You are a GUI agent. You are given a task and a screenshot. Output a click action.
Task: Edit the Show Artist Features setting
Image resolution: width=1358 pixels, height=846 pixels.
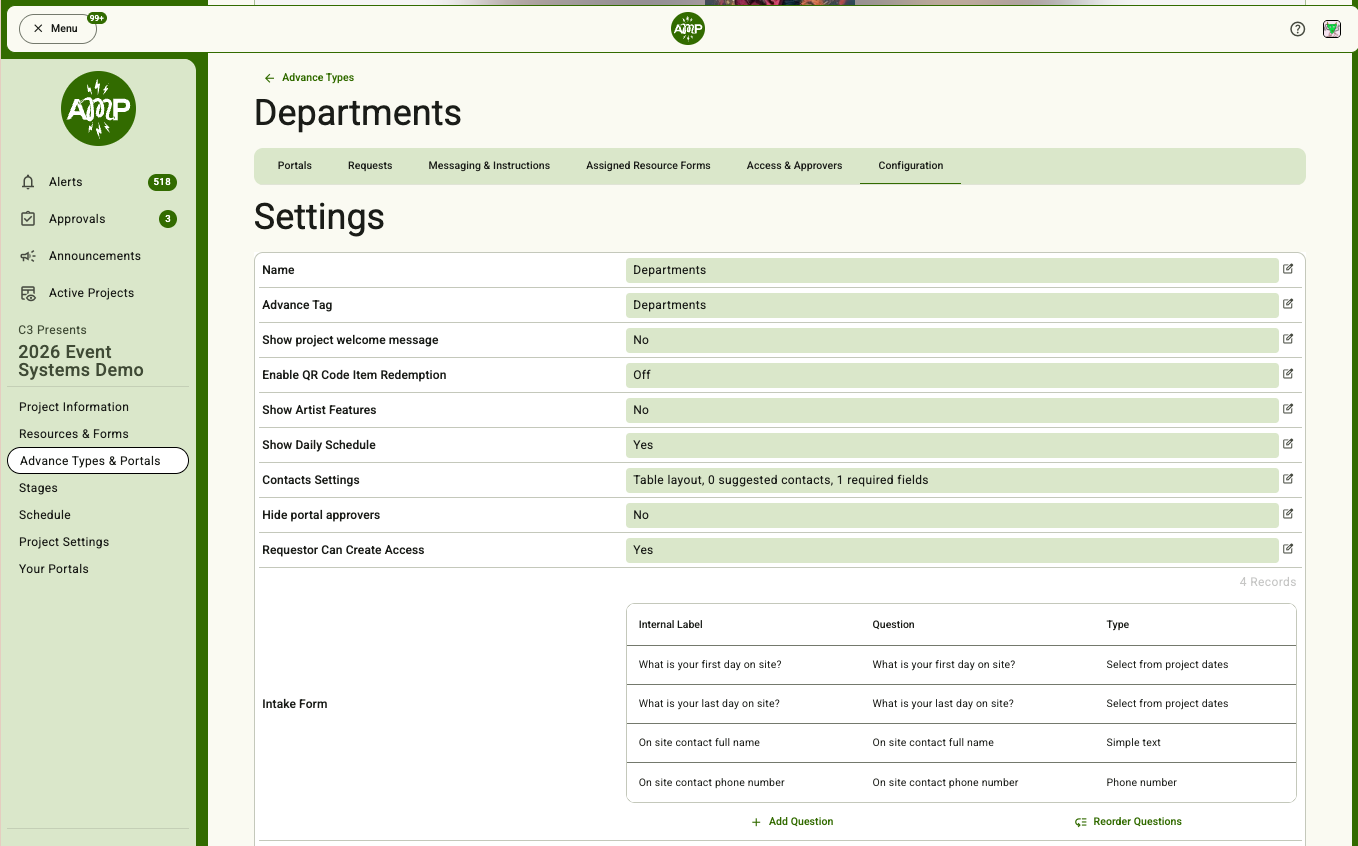coord(1288,409)
